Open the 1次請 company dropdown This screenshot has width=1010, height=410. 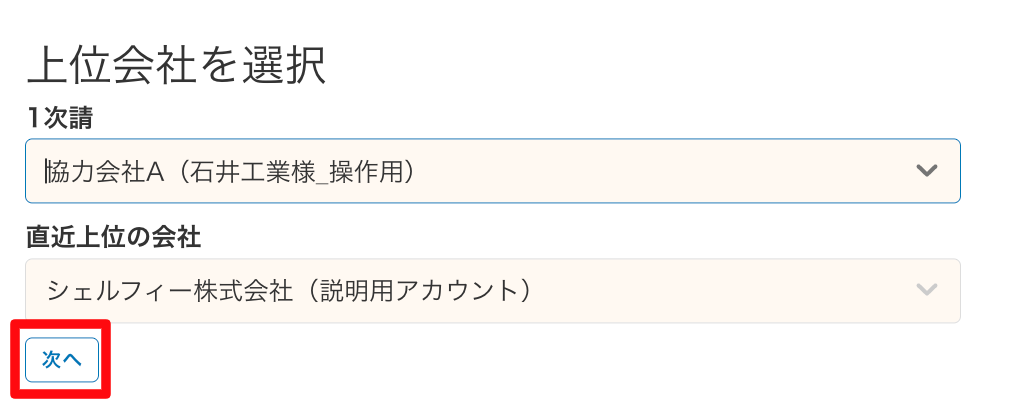click(492, 171)
